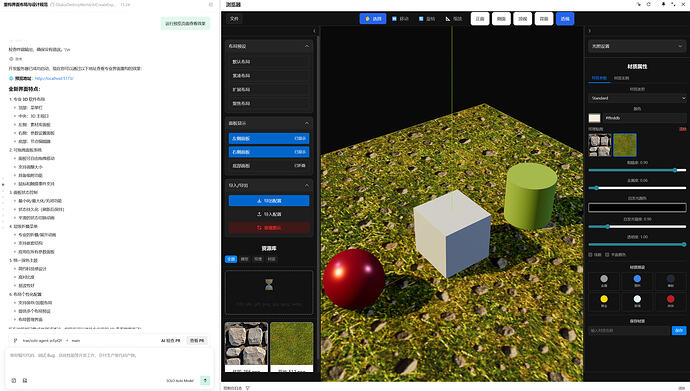This screenshot has height=391, width=690.
Task: Toggle left side panel visibility
Action: click(269, 139)
